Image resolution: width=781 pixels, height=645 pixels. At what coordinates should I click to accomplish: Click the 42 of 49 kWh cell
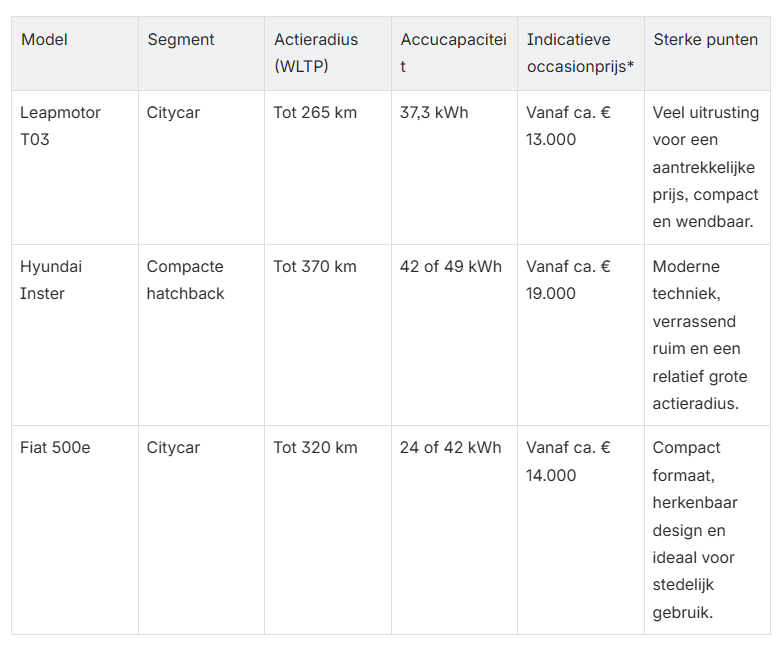click(454, 335)
